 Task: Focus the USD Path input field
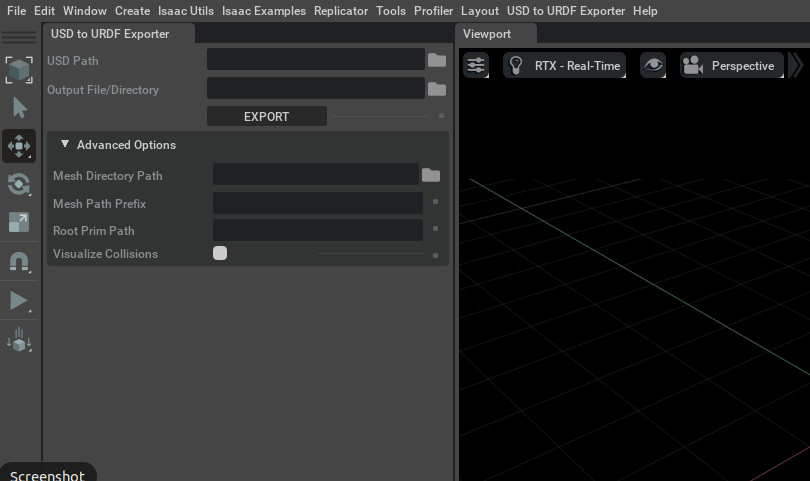pyautogui.click(x=316, y=59)
